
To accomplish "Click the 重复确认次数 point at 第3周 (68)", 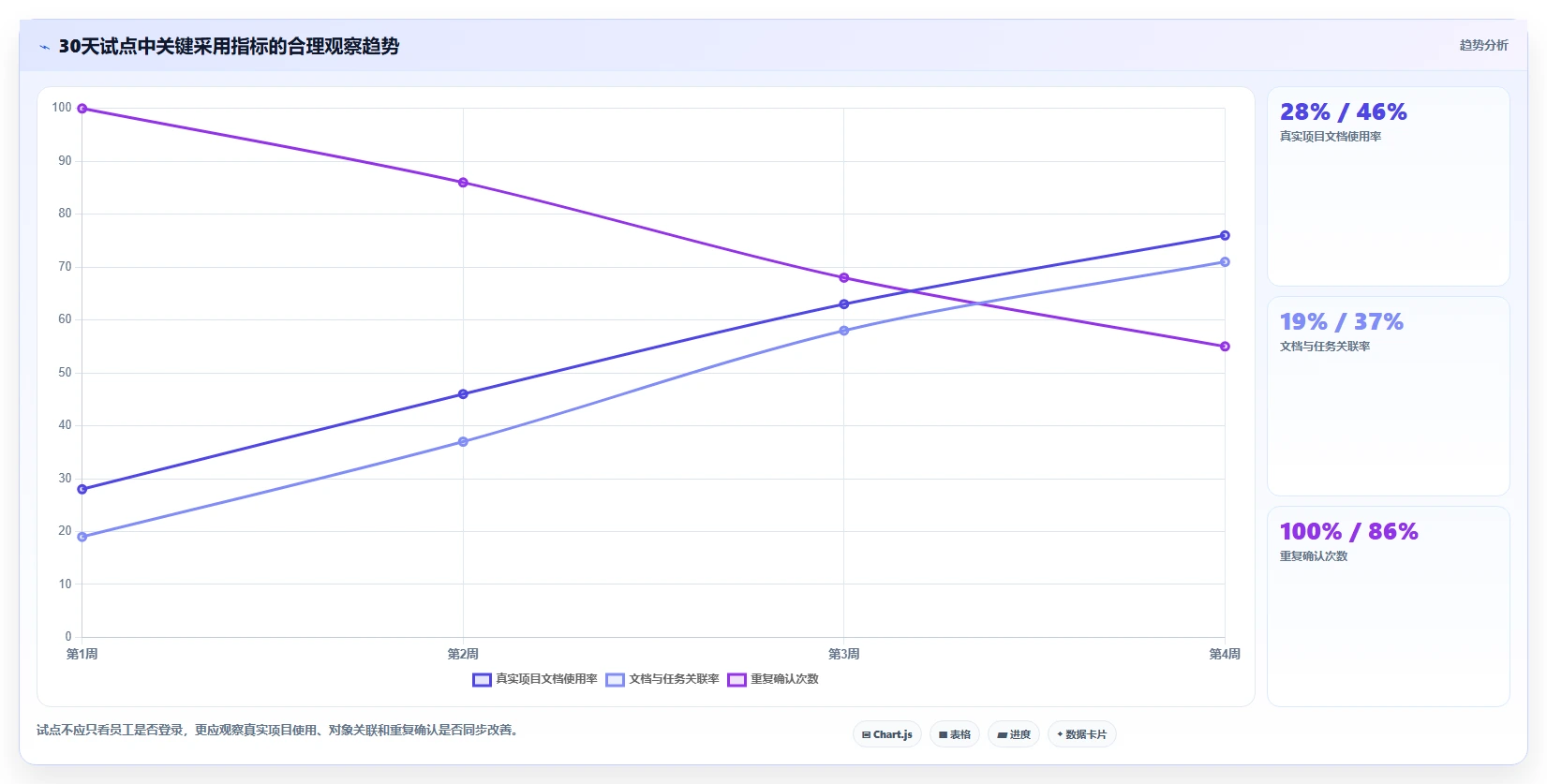I will [x=844, y=278].
